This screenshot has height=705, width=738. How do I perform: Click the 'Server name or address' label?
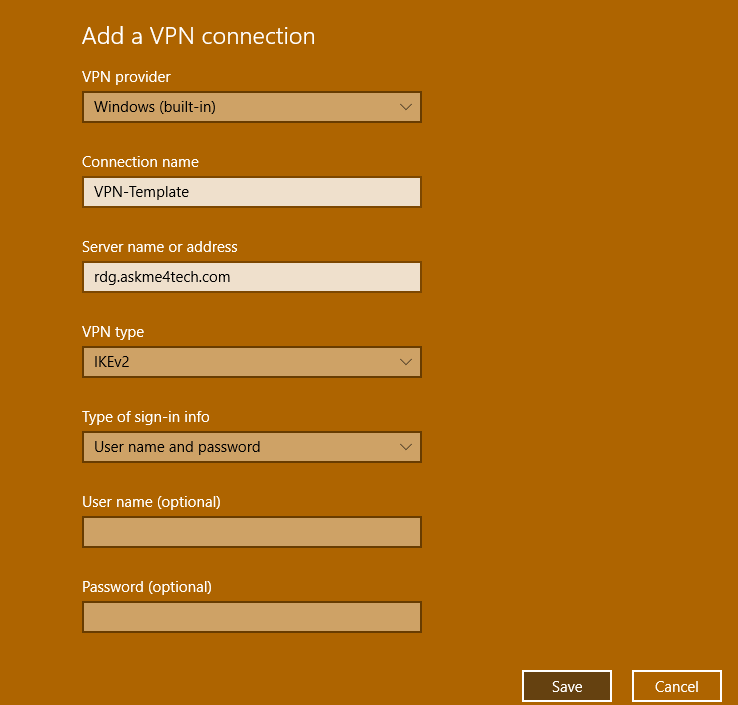[160, 247]
